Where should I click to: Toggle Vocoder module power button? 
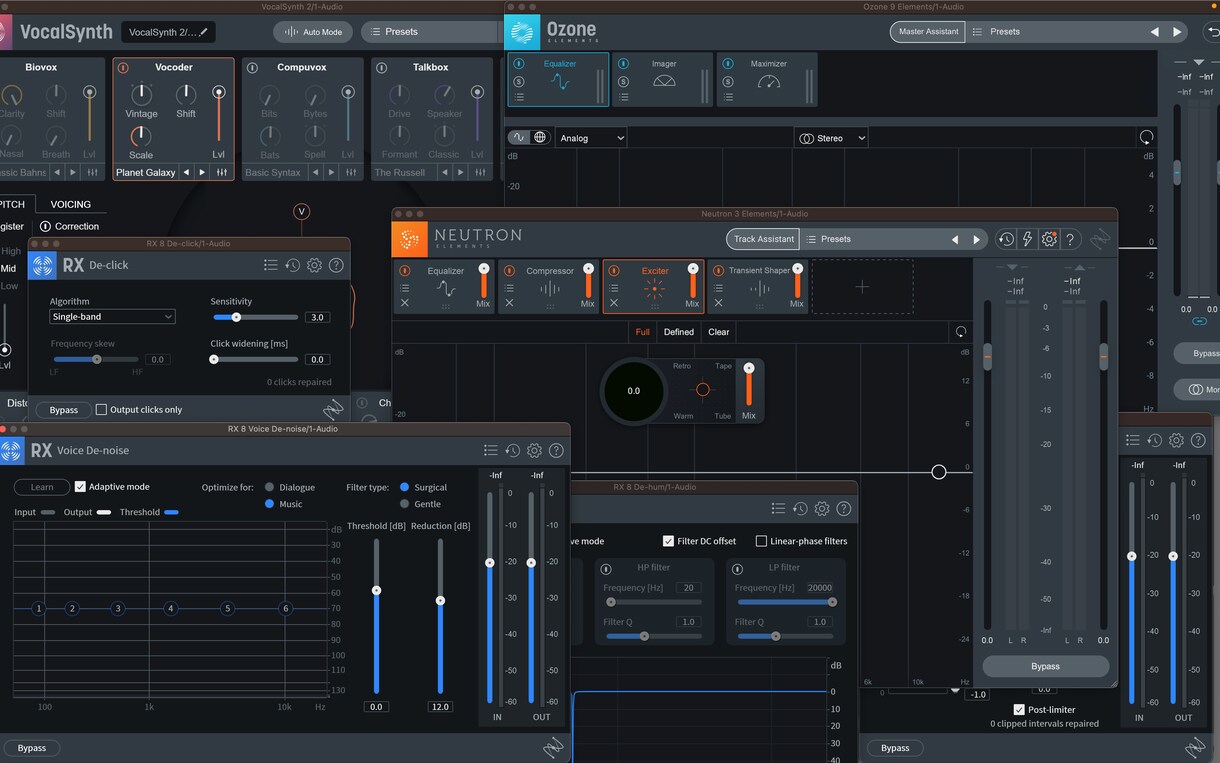tap(123, 68)
